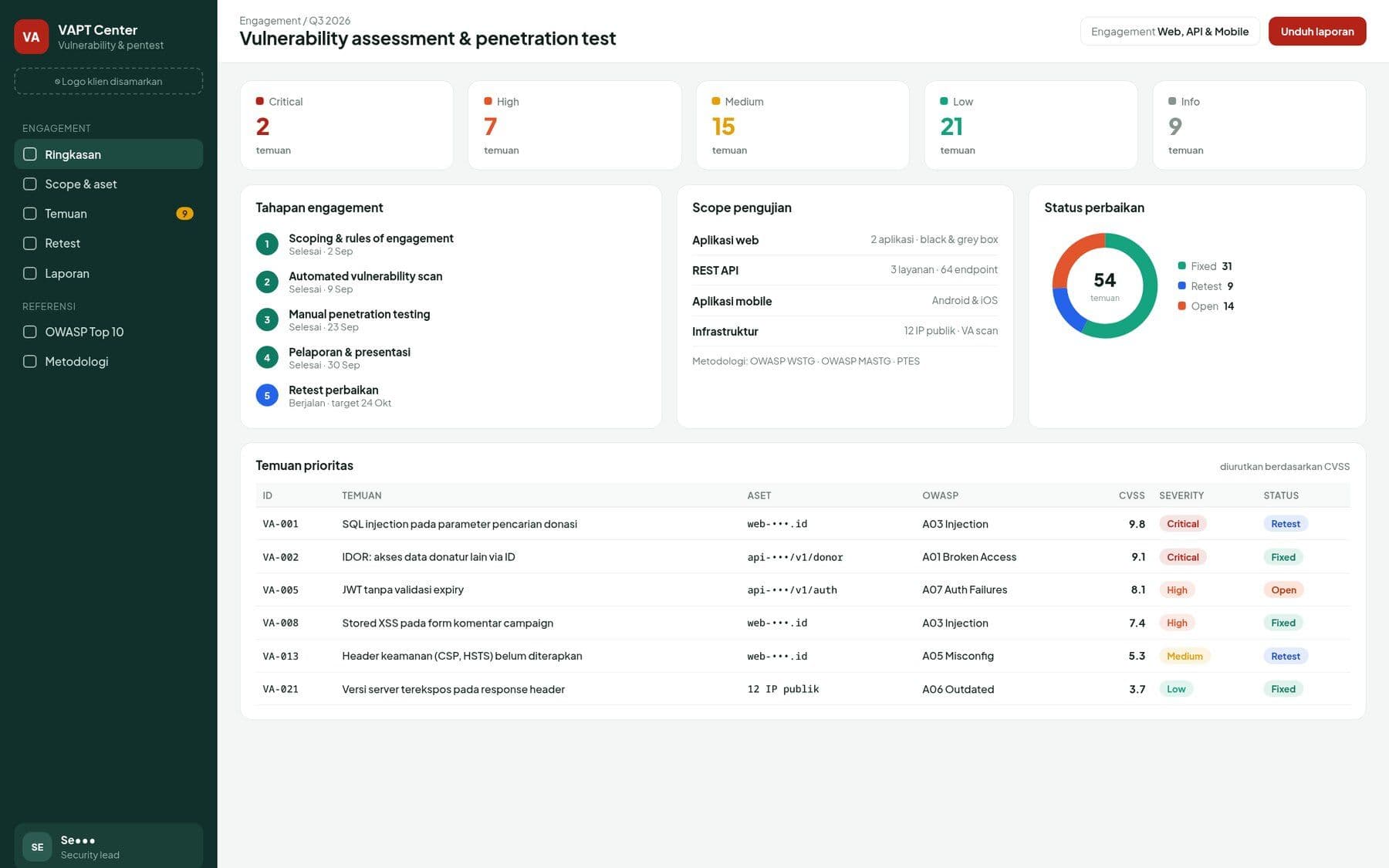
Task: Click the orange Open legend swatch
Action: (1181, 306)
